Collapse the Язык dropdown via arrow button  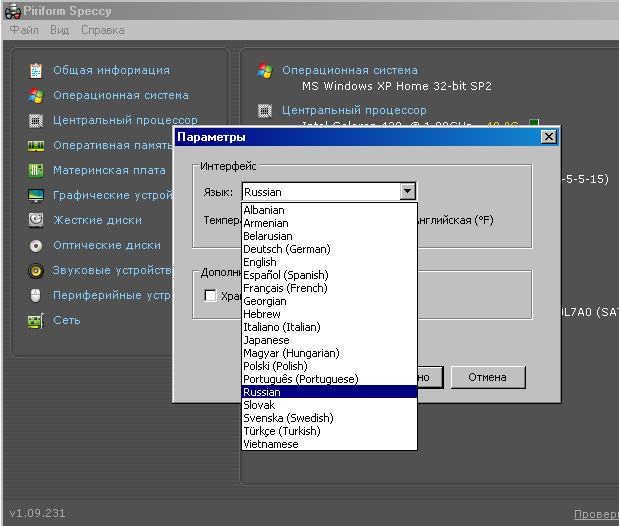coord(408,192)
